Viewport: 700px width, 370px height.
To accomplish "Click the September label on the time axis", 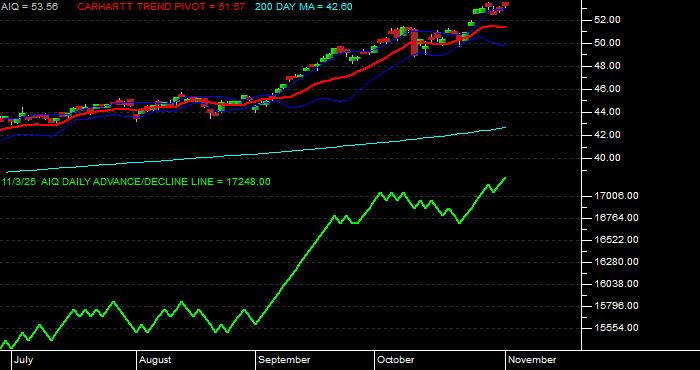I will coord(284,360).
